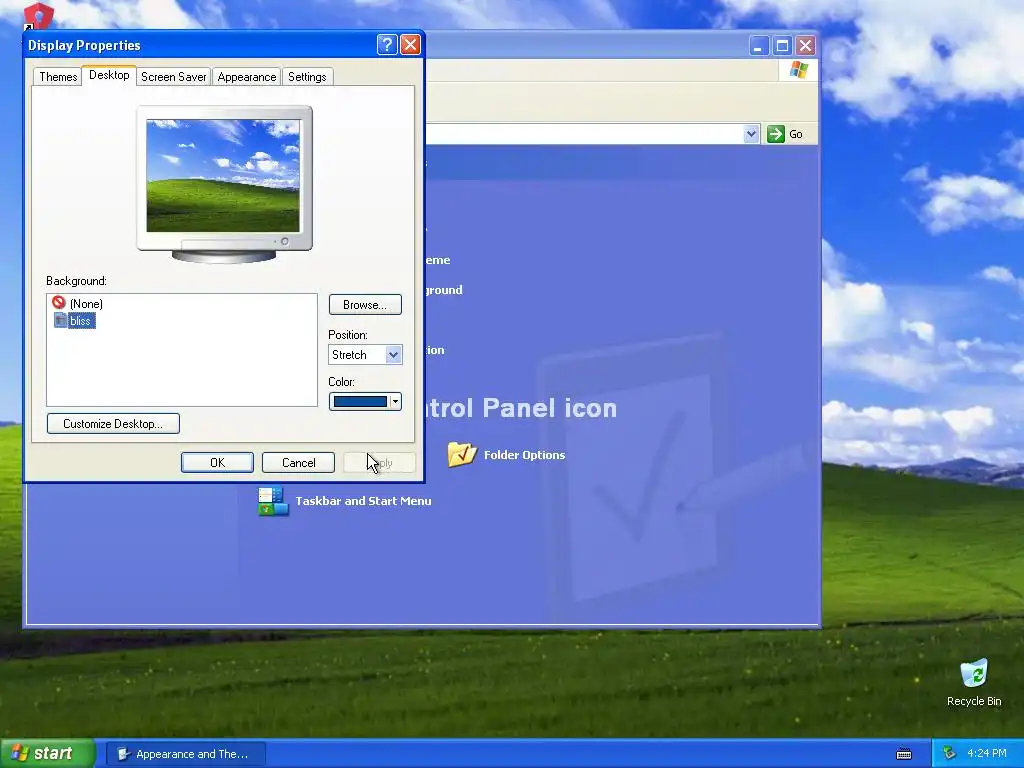Open Folder Options in Control Panel window
Image resolution: width=1024 pixels, height=768 pixels.
[524, 455]
